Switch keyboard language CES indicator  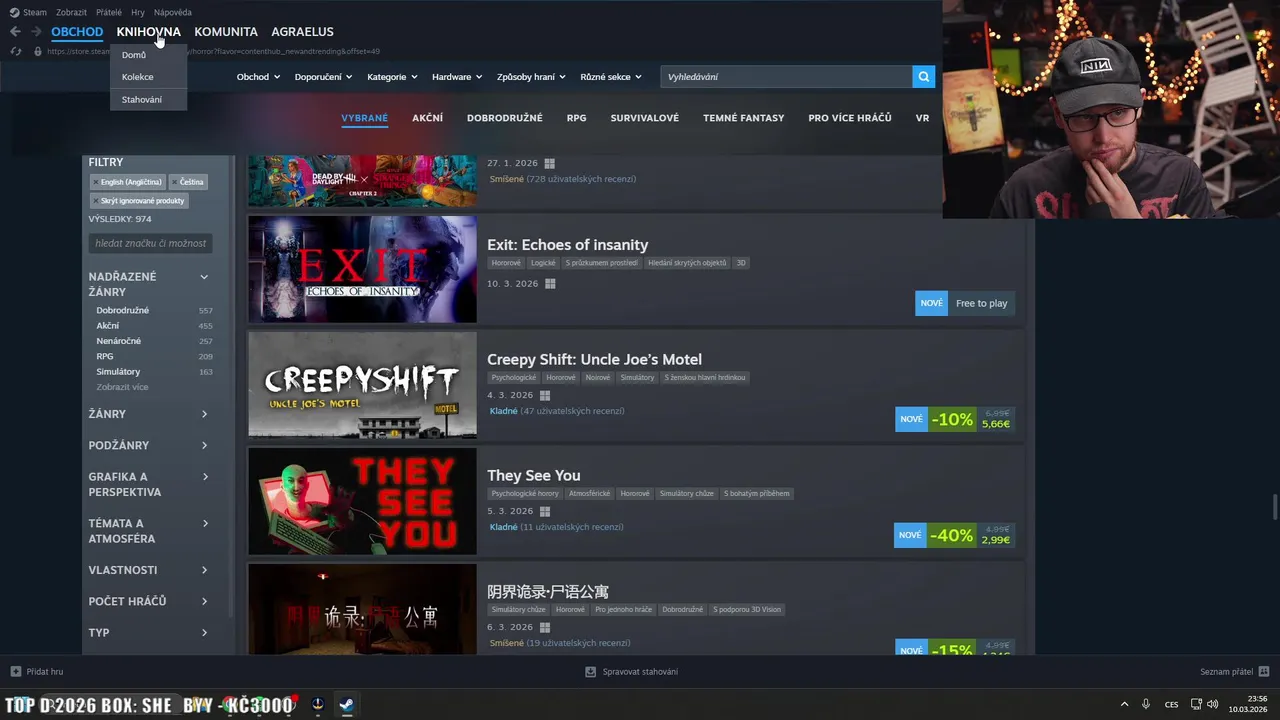pyautogui.click(x=1171, y=704)
